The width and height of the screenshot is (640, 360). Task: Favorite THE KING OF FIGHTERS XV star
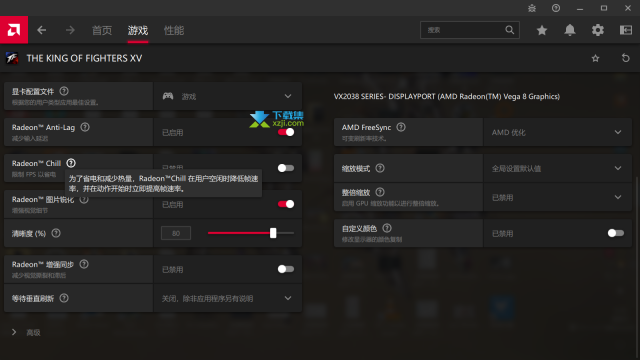(x=596, y=58)
